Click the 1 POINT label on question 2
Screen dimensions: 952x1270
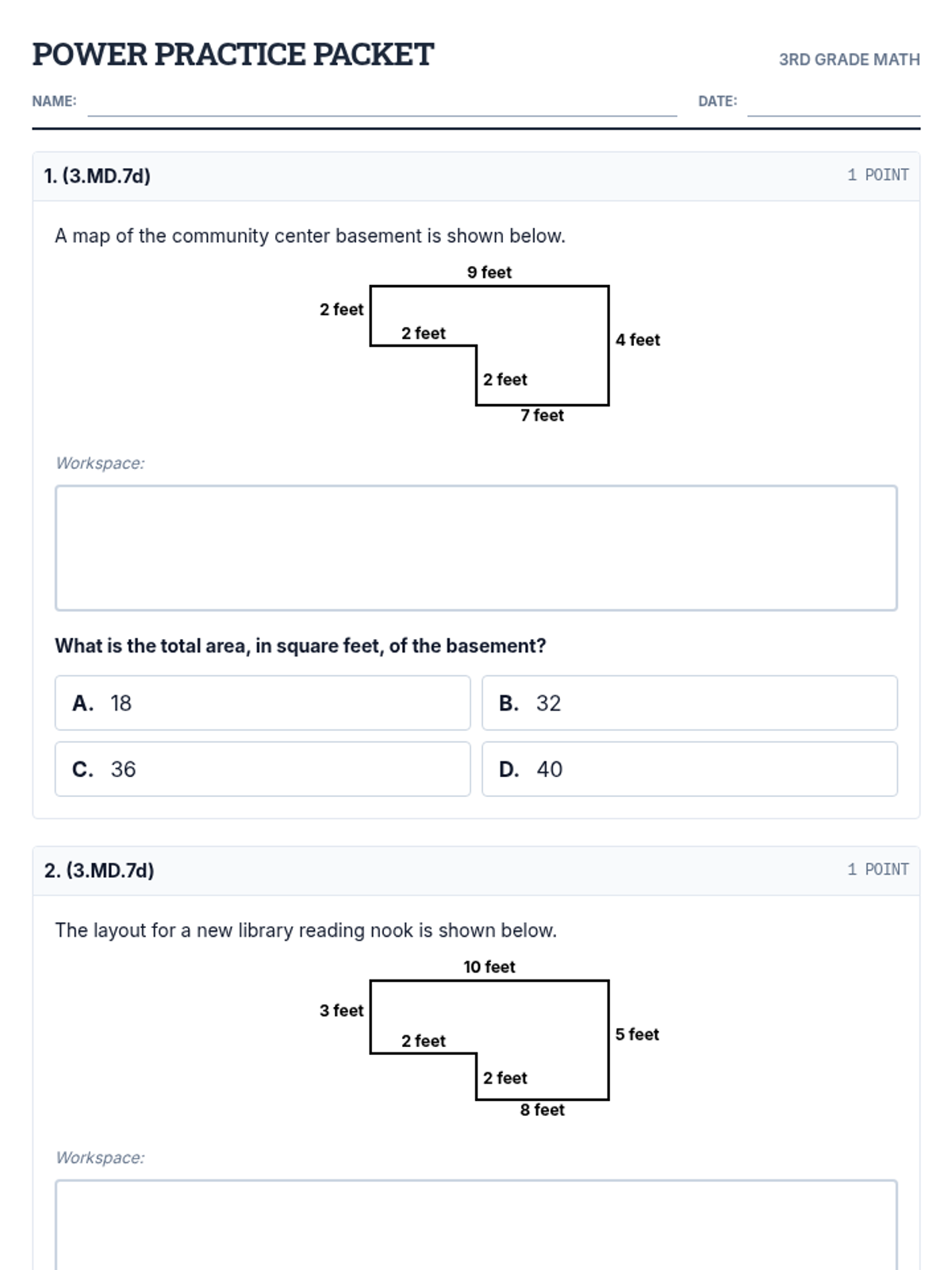(877, 870)
